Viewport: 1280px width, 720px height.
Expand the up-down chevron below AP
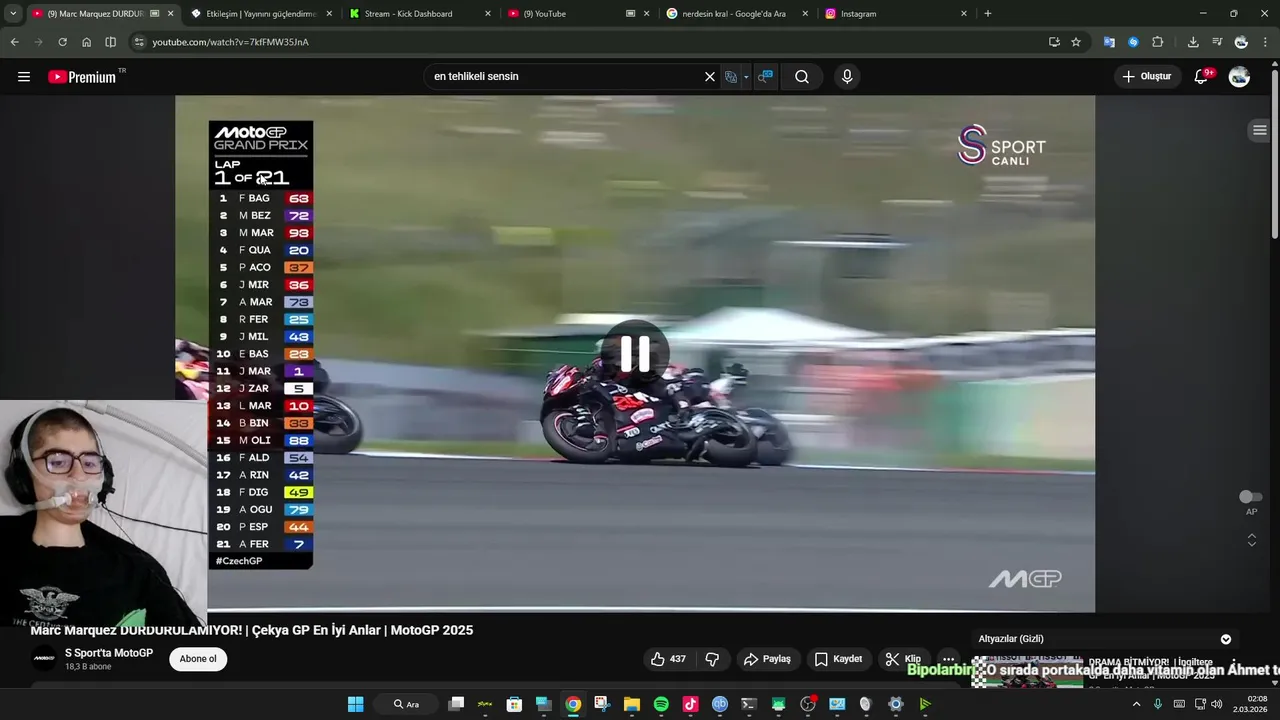click(1251, 540)
